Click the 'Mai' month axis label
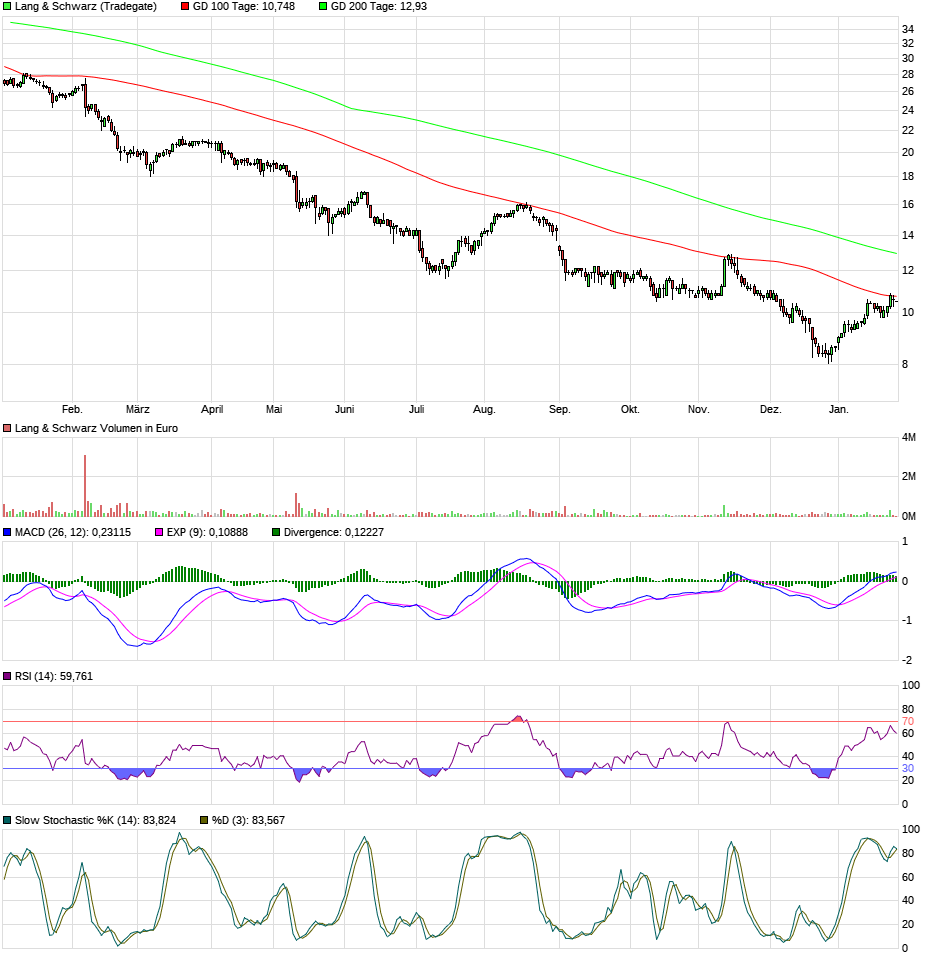Viewport: 940px width, 958px height. click(x=274, y=410)
